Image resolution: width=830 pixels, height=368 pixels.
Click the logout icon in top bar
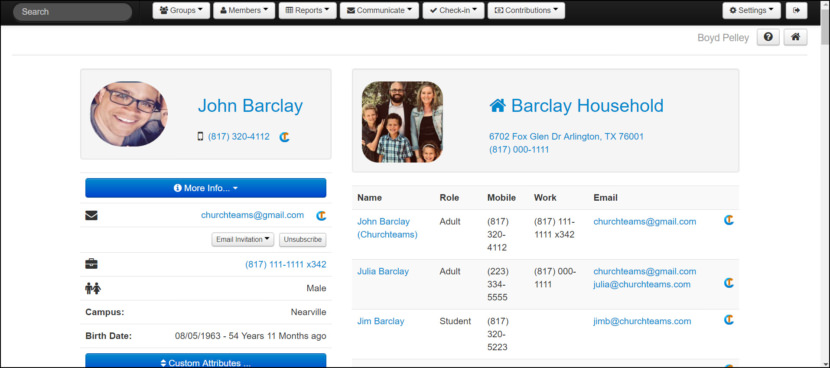[x=797, y=11]
